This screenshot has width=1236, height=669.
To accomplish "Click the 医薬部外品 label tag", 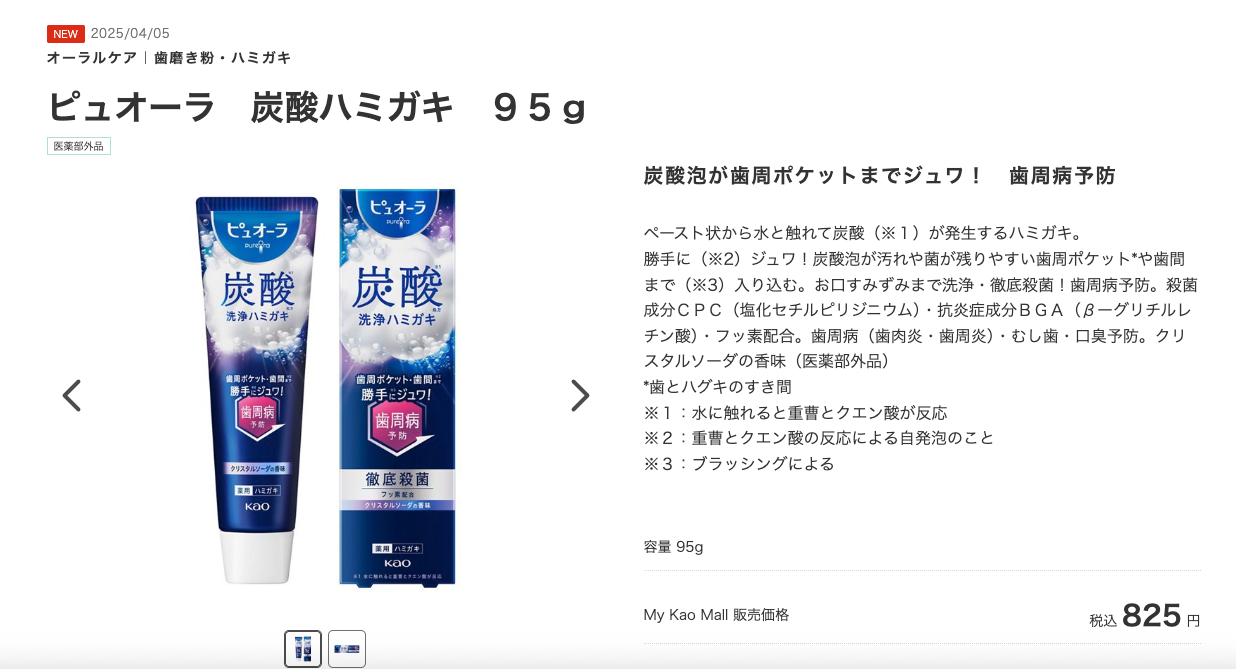I will coord(79,146).
